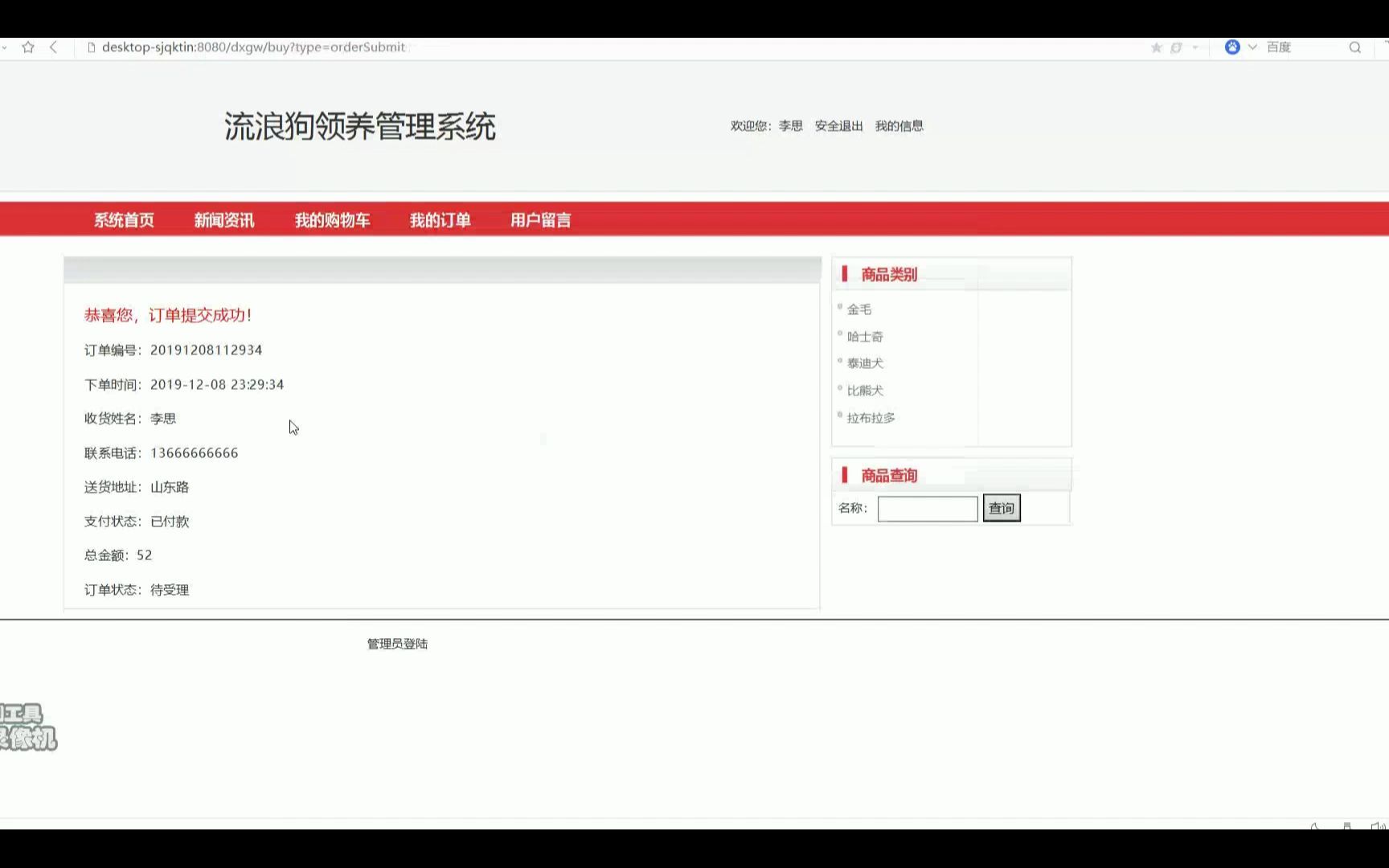Click the site title 流浪狗领养管理系统
The width and height of the screenshot is (1389, 868).
[x=360, y=127]
